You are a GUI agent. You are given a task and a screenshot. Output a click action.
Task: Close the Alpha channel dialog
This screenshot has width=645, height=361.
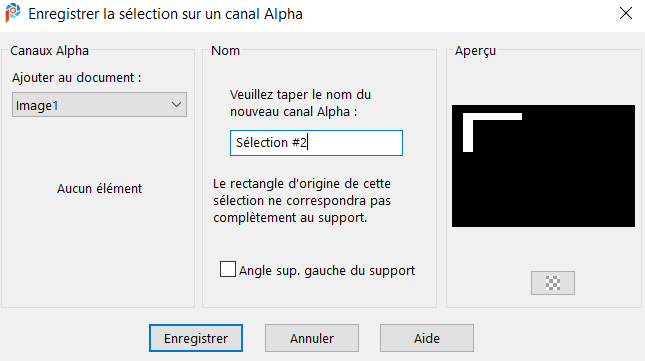tap(626, 14)
